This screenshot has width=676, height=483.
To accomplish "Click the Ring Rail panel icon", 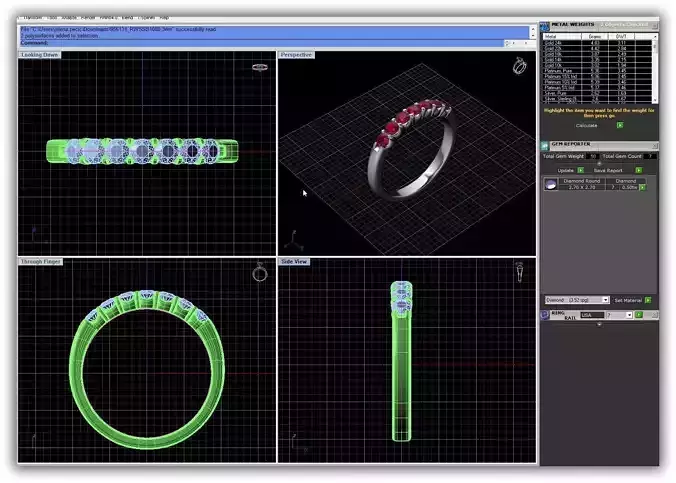I will tap(545, 314).
